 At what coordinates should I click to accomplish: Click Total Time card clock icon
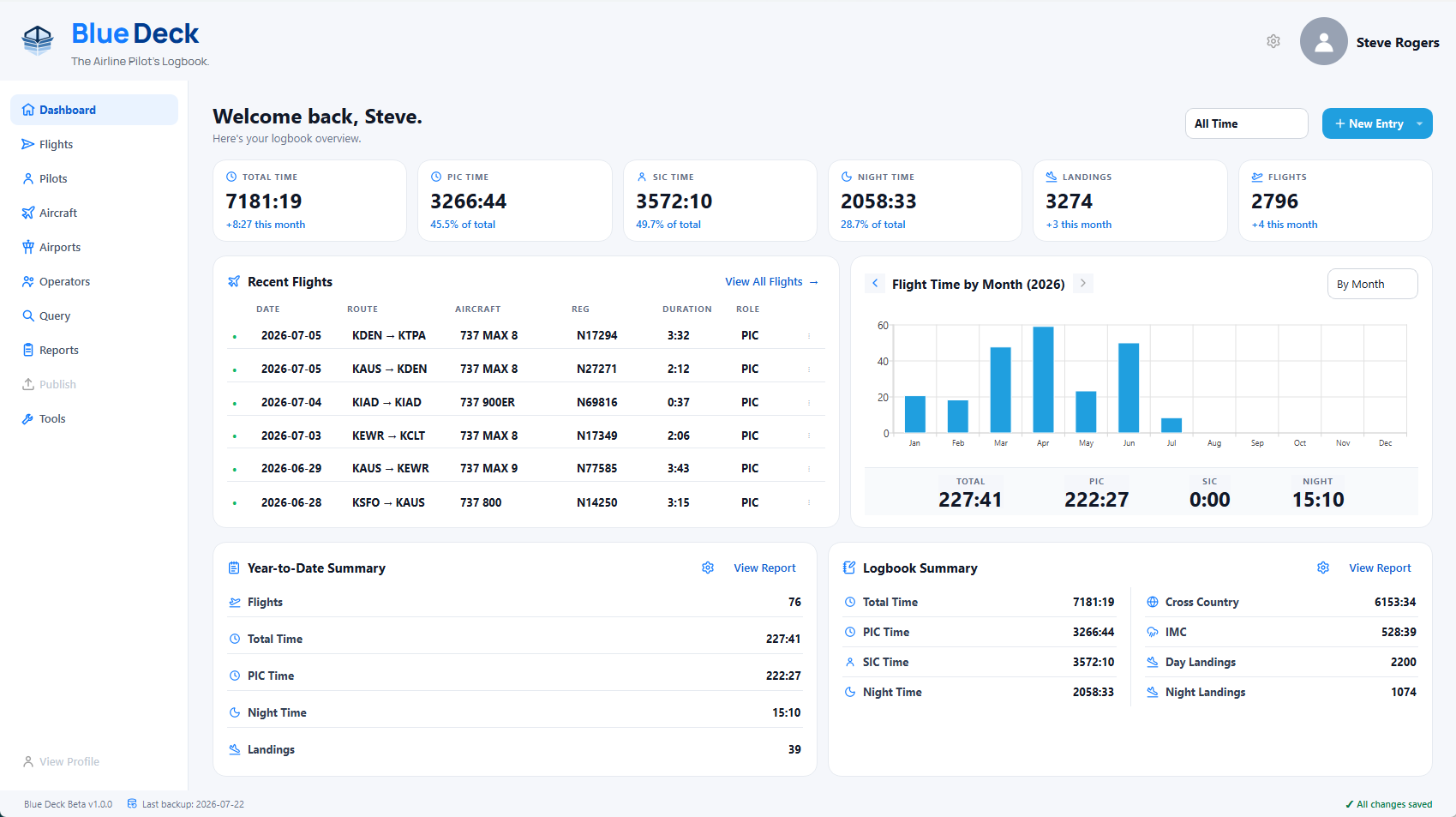231,177
